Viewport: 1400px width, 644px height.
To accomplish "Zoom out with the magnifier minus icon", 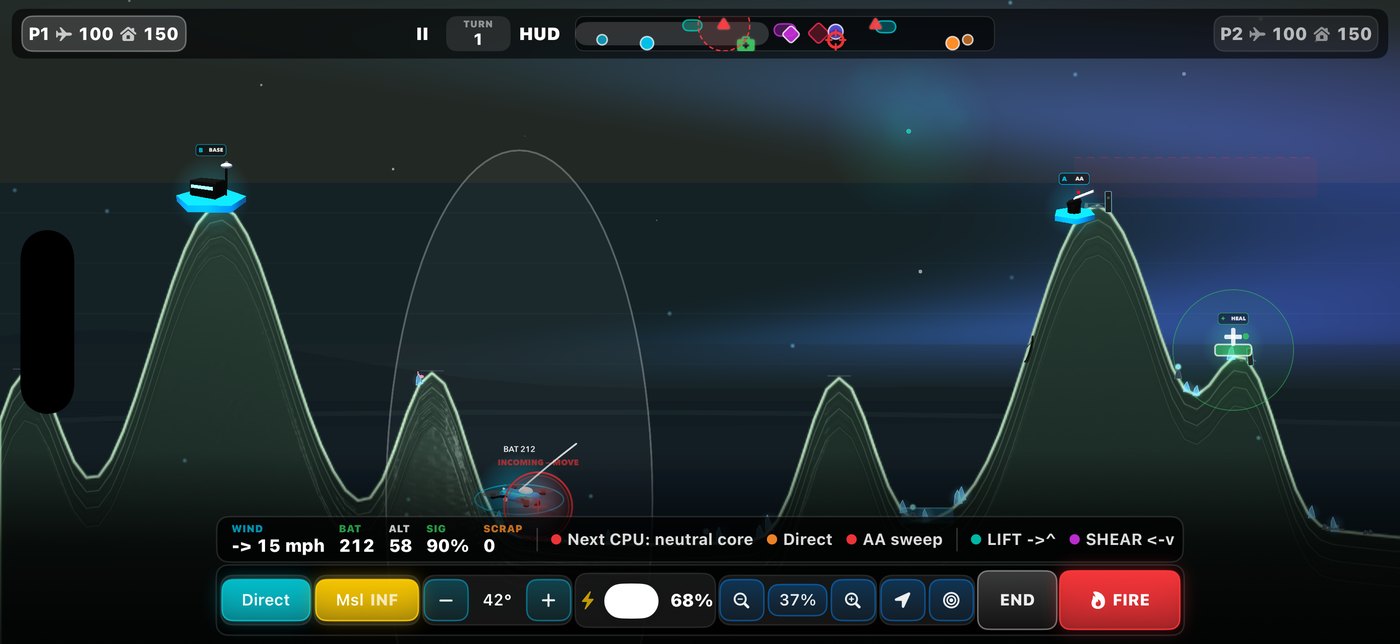I will (x=742, y=600).
